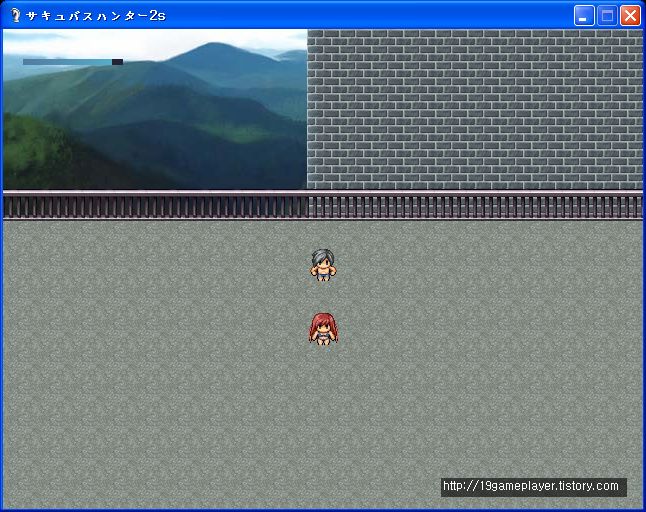The image size is (646, 512).
Task: Minimize the サキュバスハンター2s window
Action: pos(584,16)
